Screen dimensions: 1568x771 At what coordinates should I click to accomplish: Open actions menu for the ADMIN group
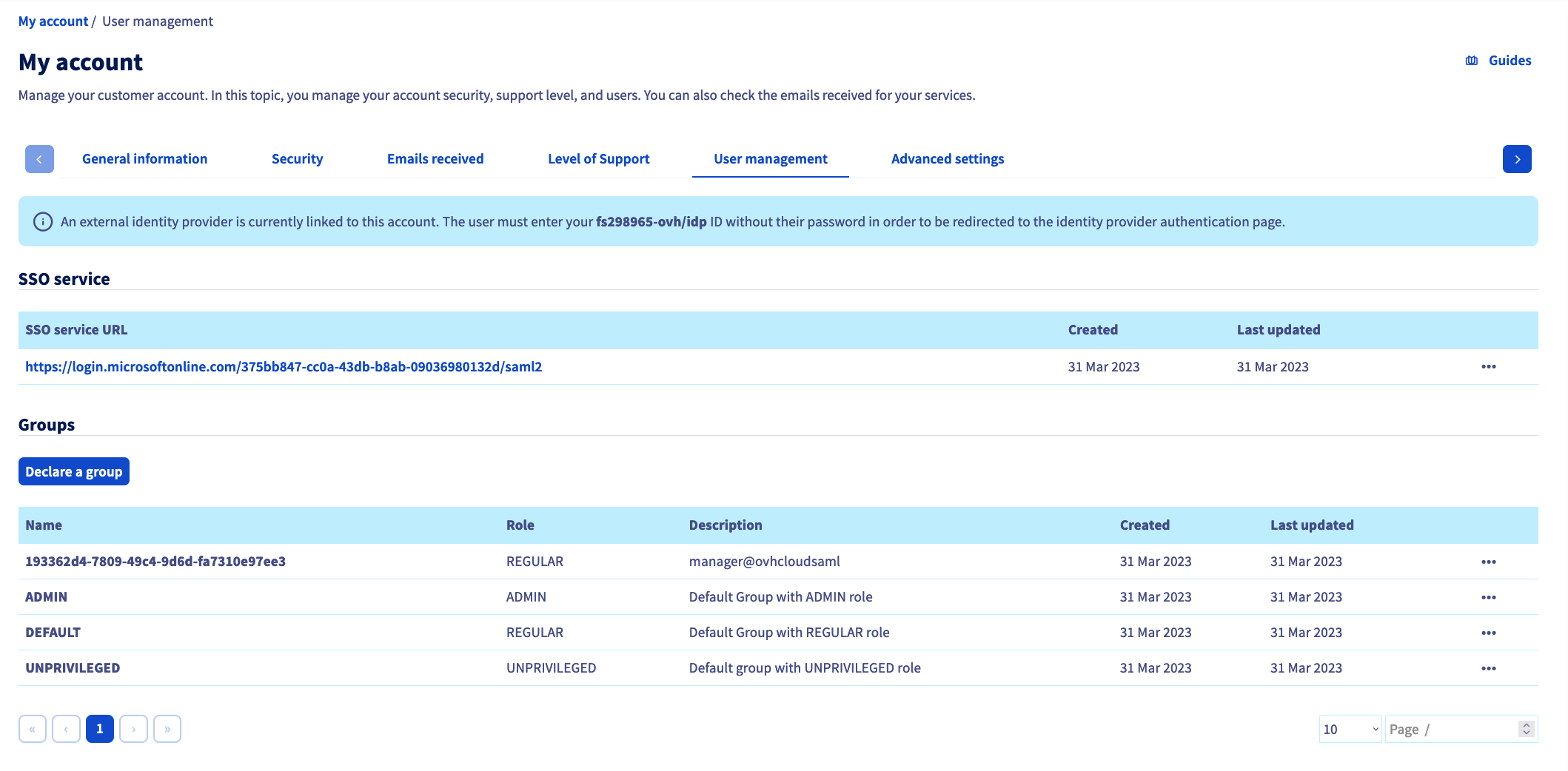(x=1489, y=598)
